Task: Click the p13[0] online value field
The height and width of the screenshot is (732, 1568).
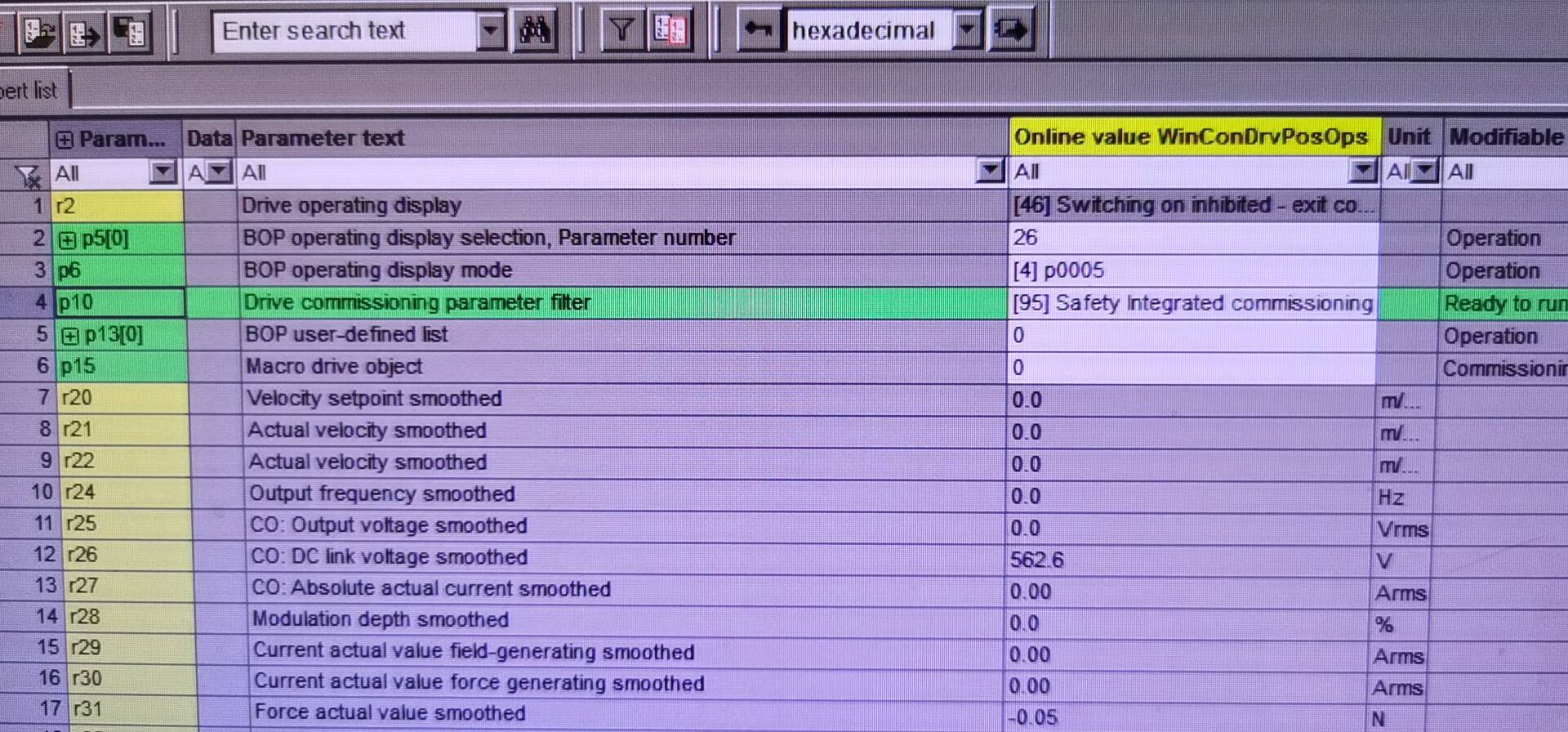Action: tap(1192, 335)
